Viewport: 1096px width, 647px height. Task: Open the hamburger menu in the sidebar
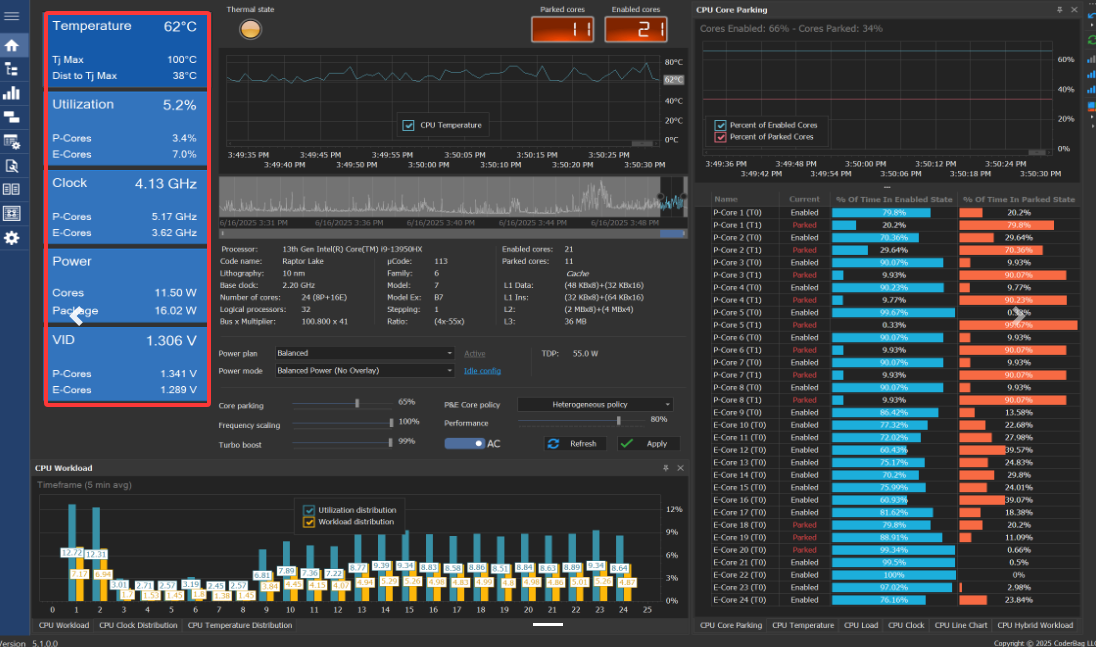[x=12, y=17]
